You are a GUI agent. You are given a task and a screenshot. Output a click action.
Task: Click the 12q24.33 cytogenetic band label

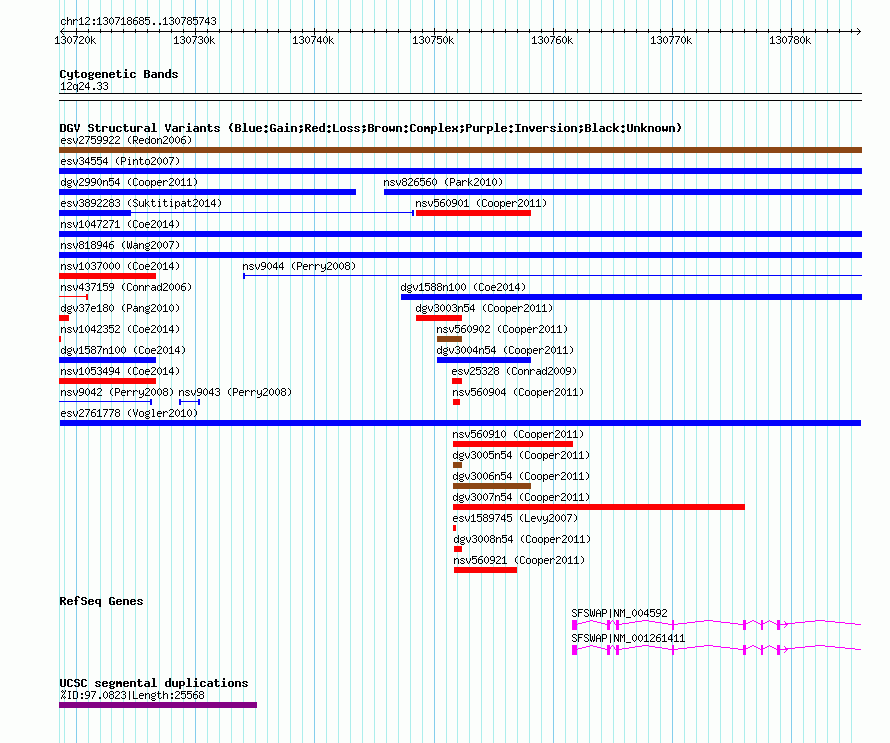click(84, 86)
